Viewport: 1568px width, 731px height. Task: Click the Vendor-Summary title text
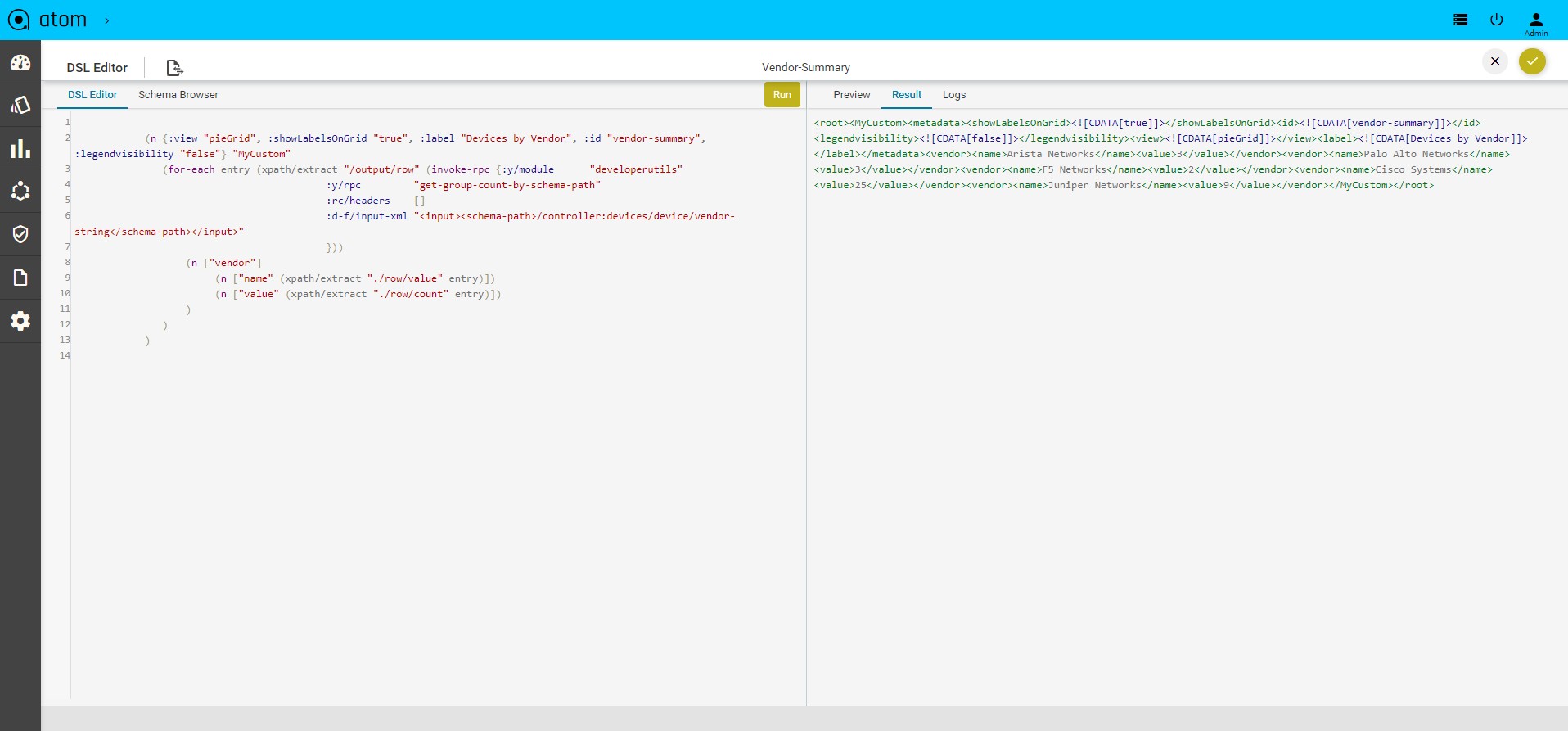(806, 67)
